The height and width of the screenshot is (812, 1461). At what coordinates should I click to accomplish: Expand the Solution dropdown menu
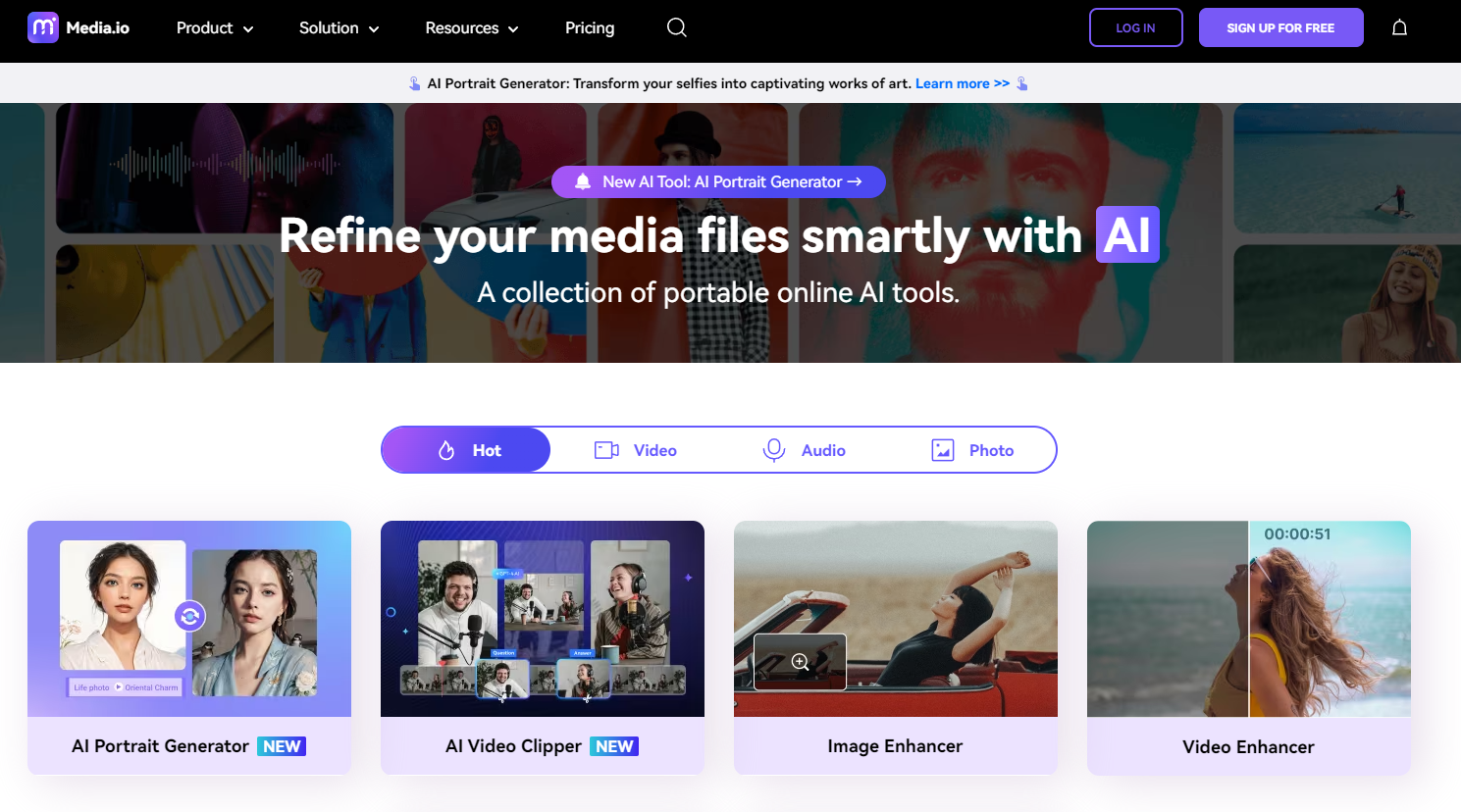coord(339,27)
